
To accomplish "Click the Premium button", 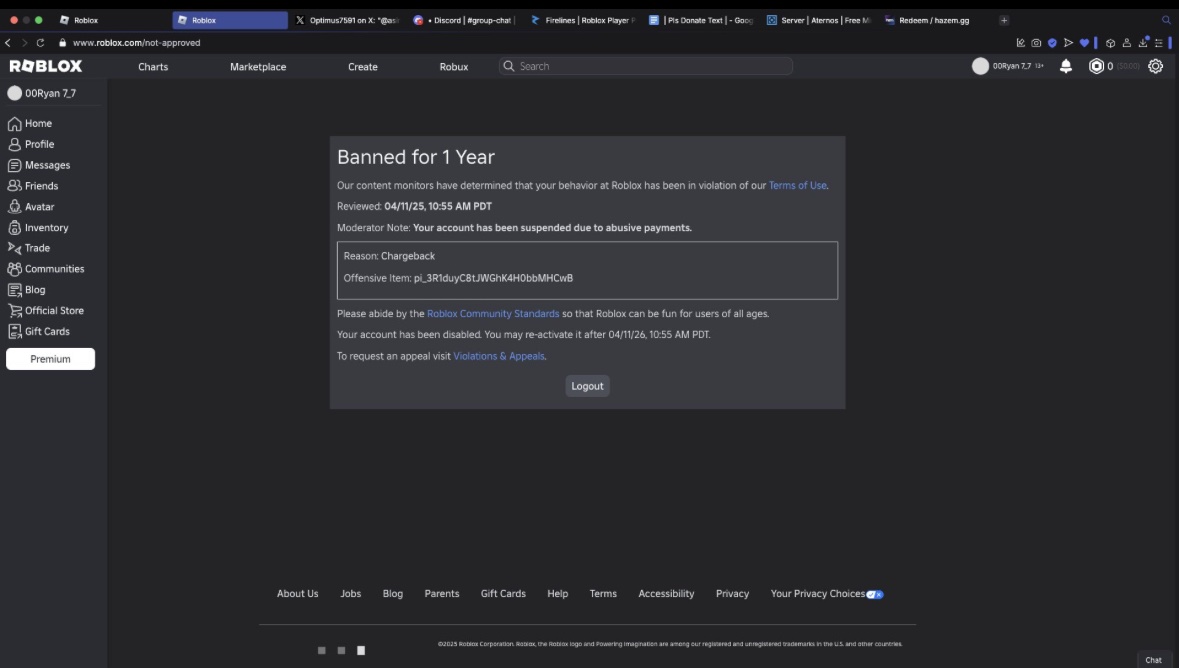I will 50,359.
